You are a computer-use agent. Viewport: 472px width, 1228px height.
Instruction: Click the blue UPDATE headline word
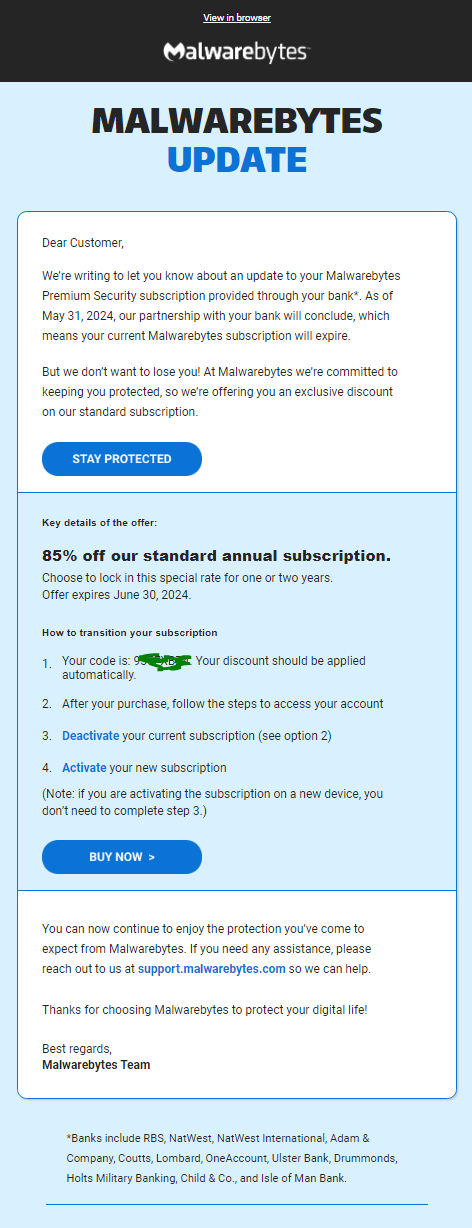(x=237, y=159)
